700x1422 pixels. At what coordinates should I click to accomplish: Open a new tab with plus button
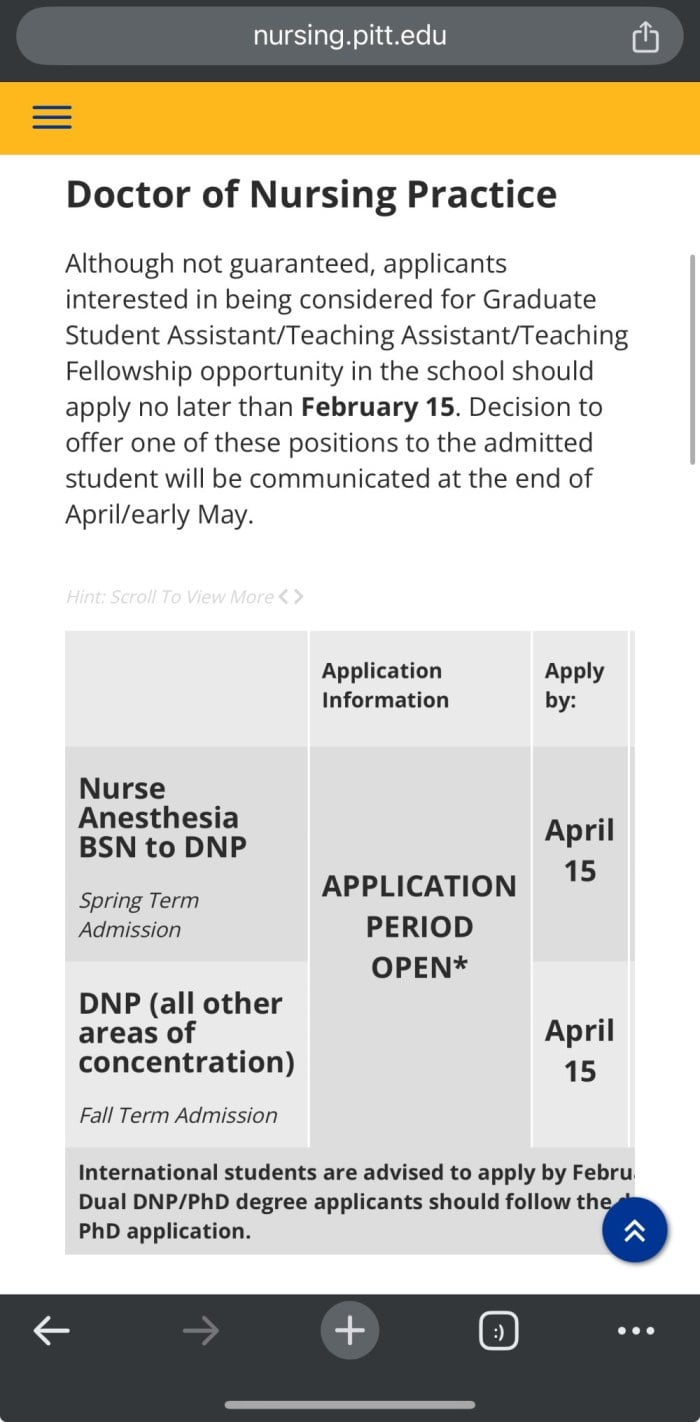click(350, 1330)
